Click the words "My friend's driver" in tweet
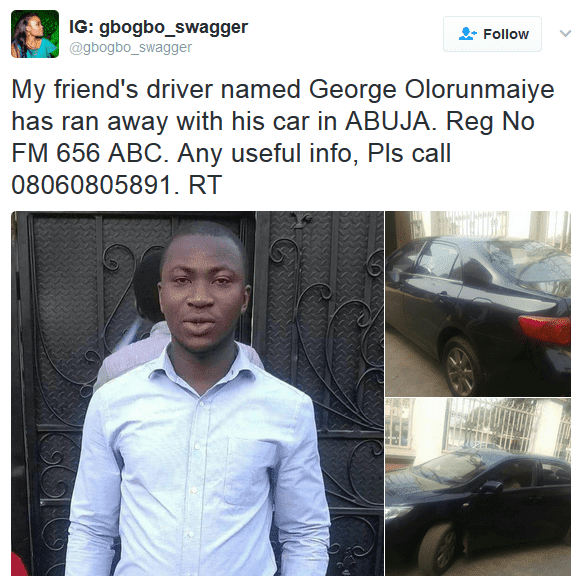Image resolution: width=579 pixels, height=576 pixels. pyautogui.click(x=112, y=90)
